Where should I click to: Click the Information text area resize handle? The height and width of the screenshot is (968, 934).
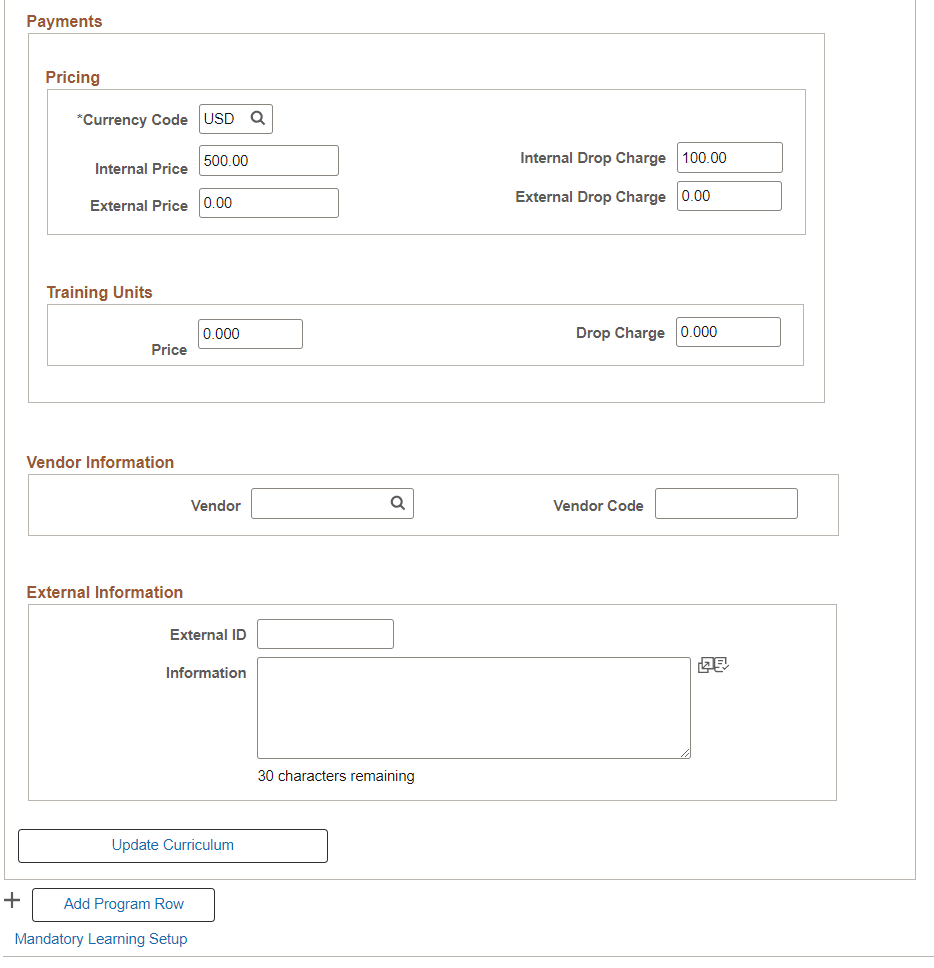(x=685, y=753)
